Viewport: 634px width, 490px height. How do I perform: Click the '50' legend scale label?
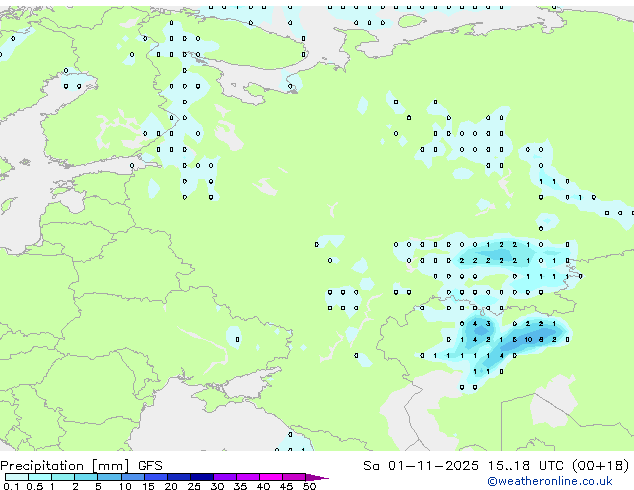(309, 486)
